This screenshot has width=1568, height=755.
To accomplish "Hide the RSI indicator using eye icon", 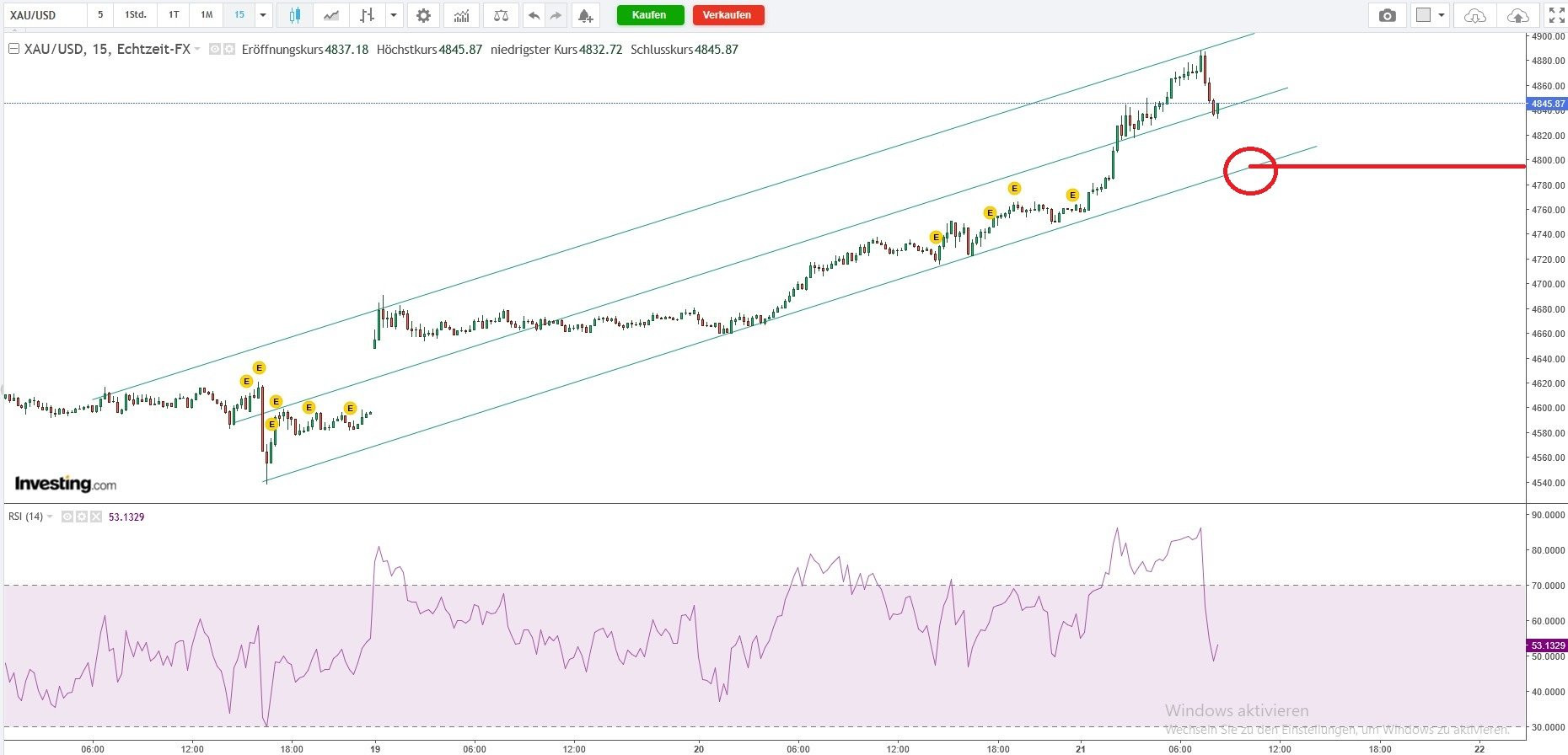I will pos(67,517).
